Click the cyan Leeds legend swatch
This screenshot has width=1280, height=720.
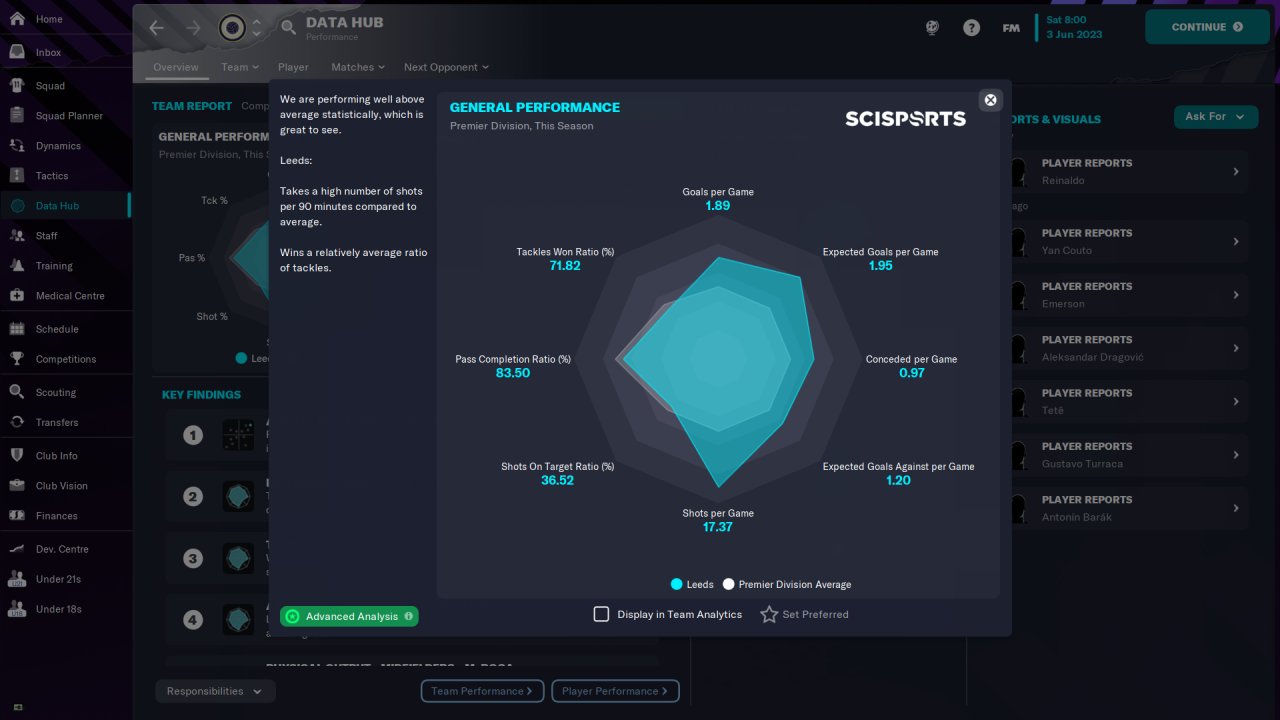coord(677,584)
